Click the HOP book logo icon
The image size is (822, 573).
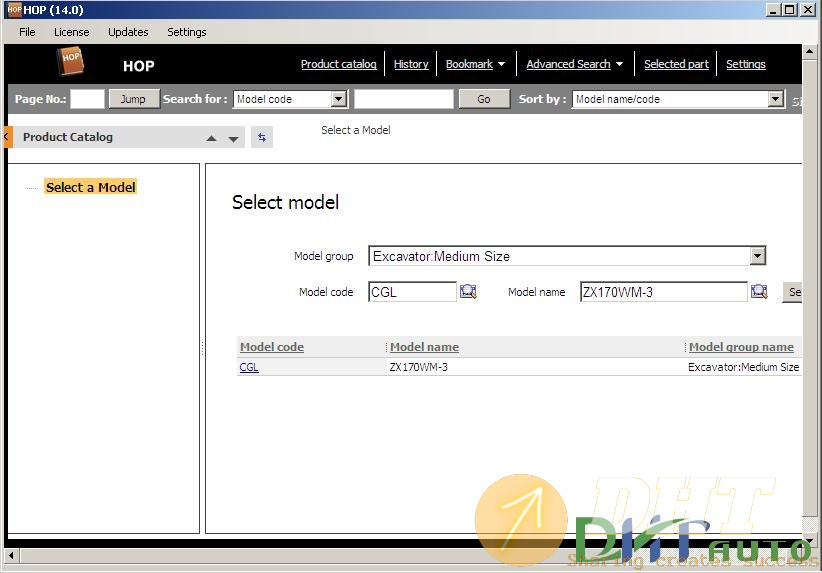[70, 61]
